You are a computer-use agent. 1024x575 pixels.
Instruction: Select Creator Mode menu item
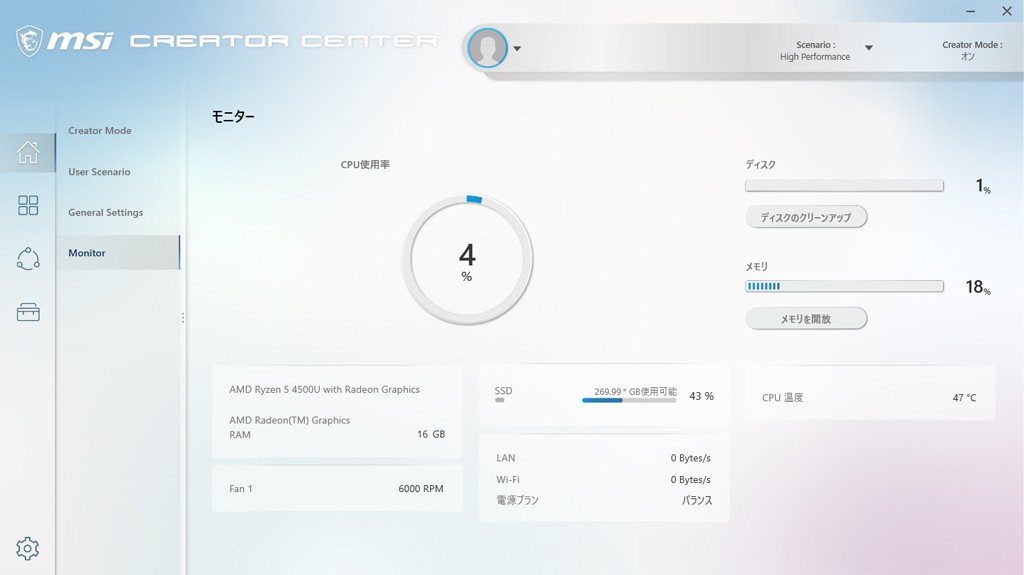tap(100, 131)
